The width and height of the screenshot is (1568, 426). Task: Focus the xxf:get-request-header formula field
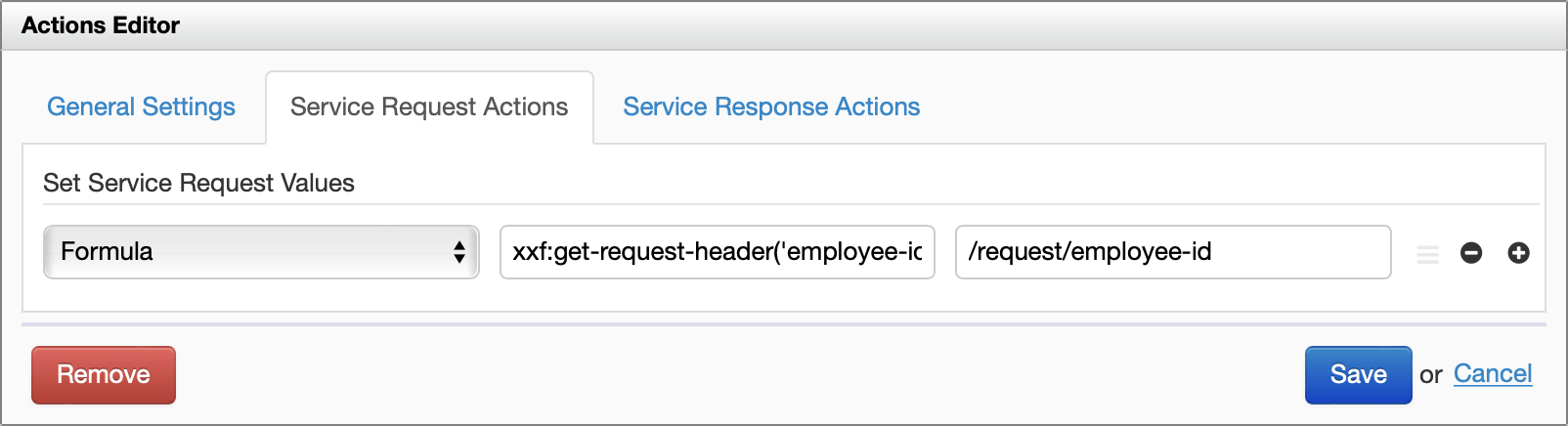[x=718, y=252]
